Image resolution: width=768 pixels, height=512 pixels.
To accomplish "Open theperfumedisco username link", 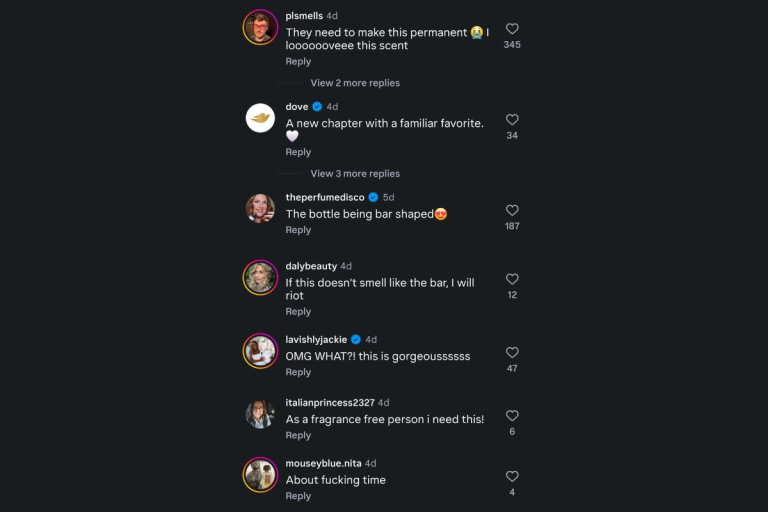I will pos(325,197).
